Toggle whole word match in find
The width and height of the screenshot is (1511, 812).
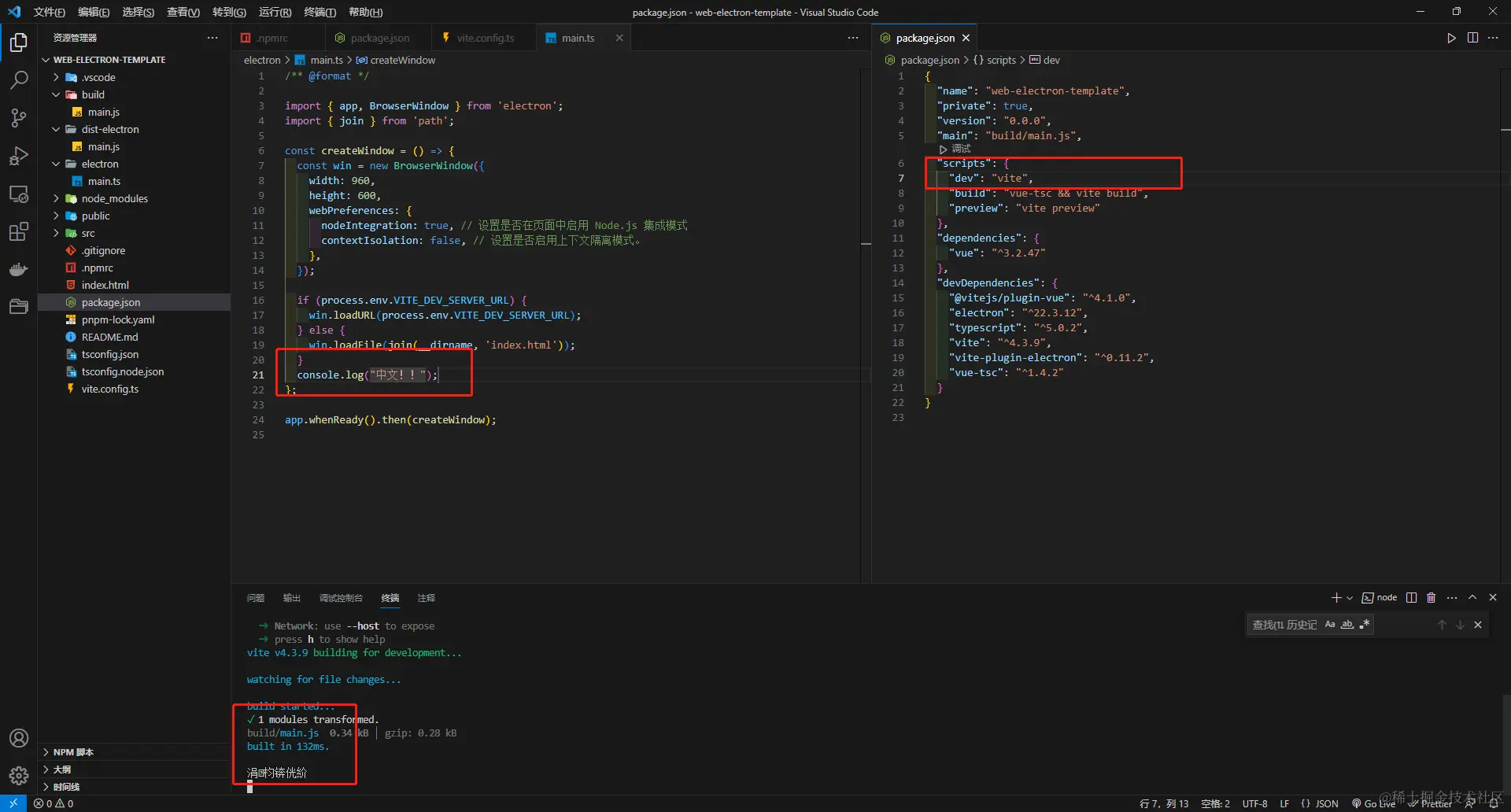pyautogui.click(x=1347, y=625)
